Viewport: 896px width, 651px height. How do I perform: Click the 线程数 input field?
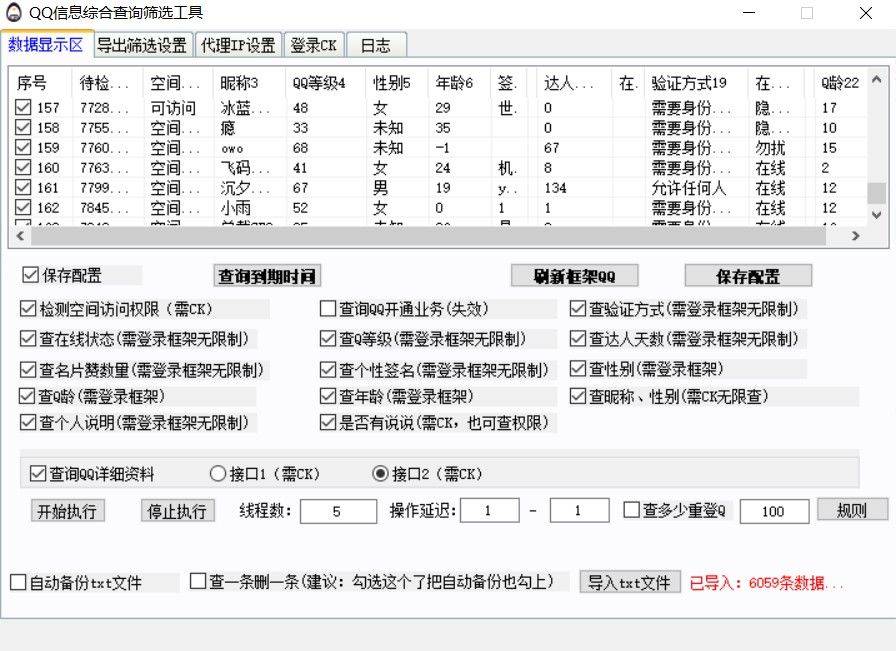337,511
